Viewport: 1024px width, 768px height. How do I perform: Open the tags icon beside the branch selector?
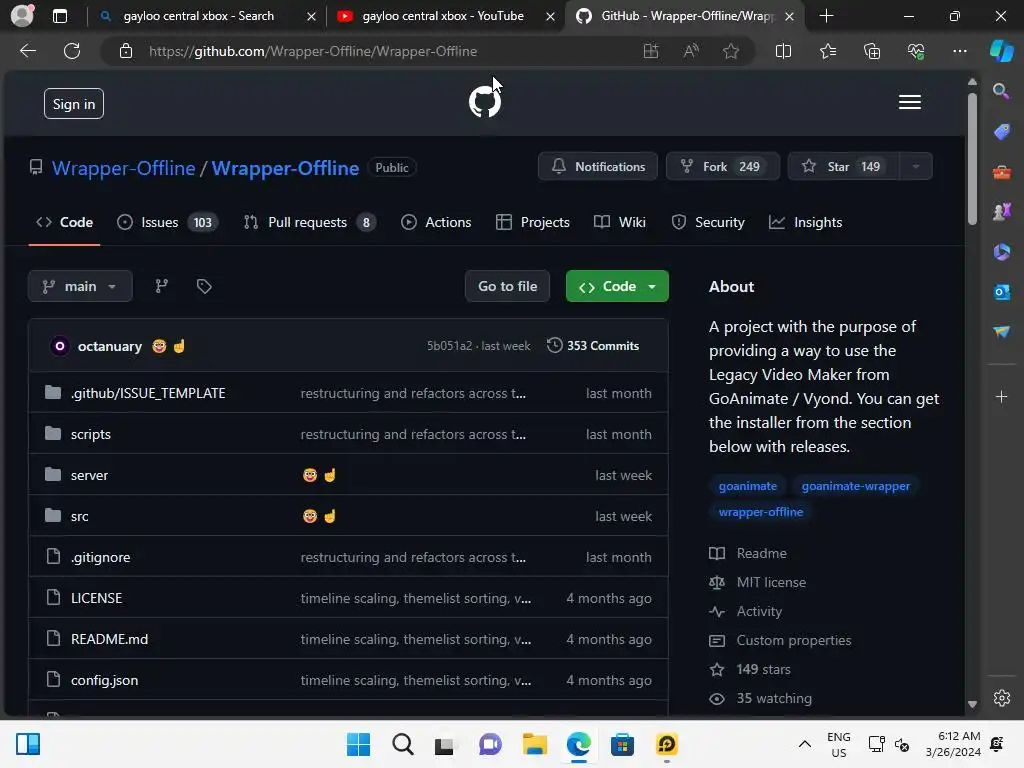tap(204, 286)
